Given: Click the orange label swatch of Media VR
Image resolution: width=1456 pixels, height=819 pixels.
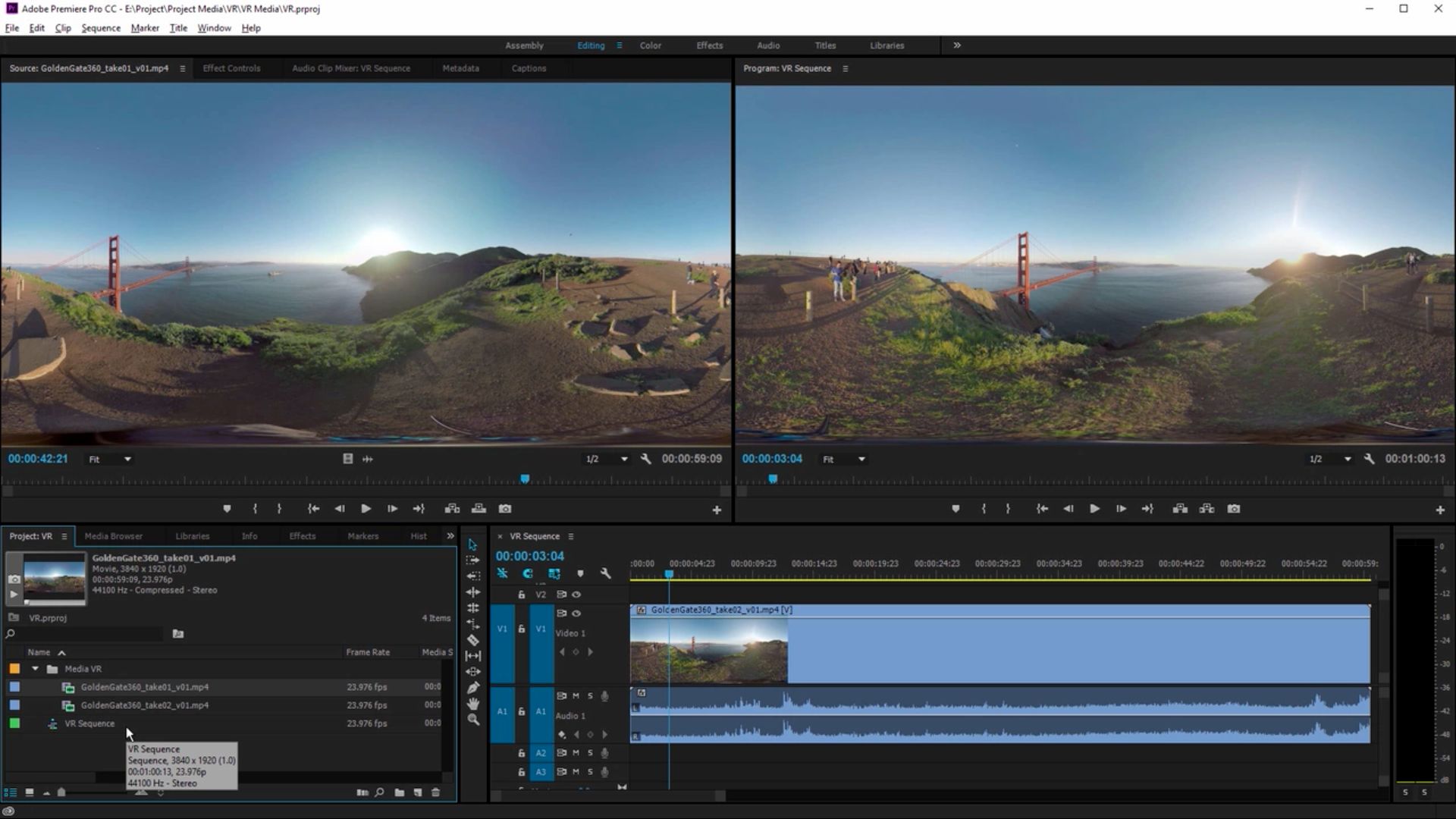Looking at the screenshot, I should (14, 669).
